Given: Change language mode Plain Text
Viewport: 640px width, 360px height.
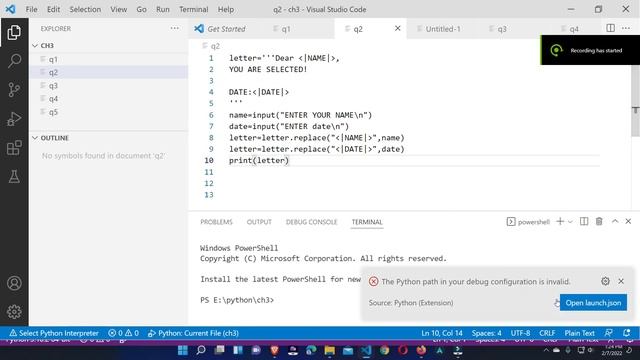Looking at the screenshot, I should [x=579, y=333].
